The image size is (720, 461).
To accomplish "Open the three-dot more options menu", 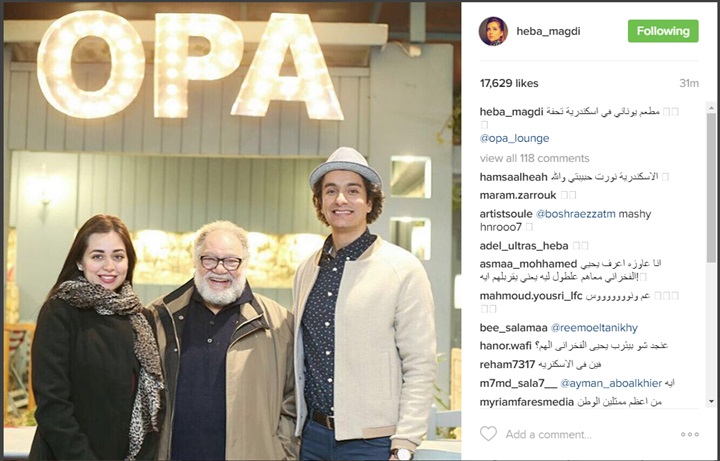I will tap(690, 434).
